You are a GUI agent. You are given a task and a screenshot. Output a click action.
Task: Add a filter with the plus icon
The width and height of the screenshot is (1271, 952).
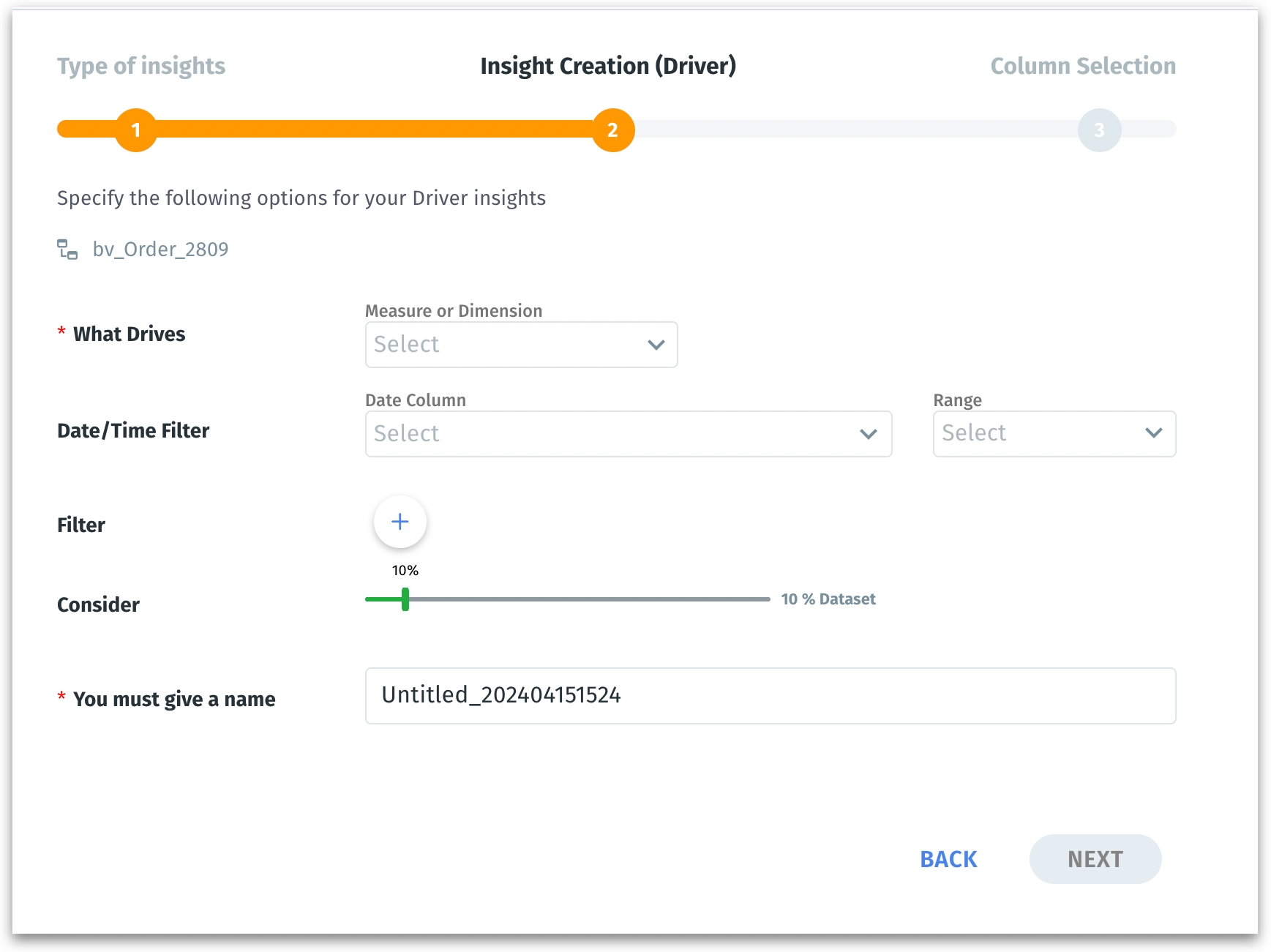[x=400, y=522]
